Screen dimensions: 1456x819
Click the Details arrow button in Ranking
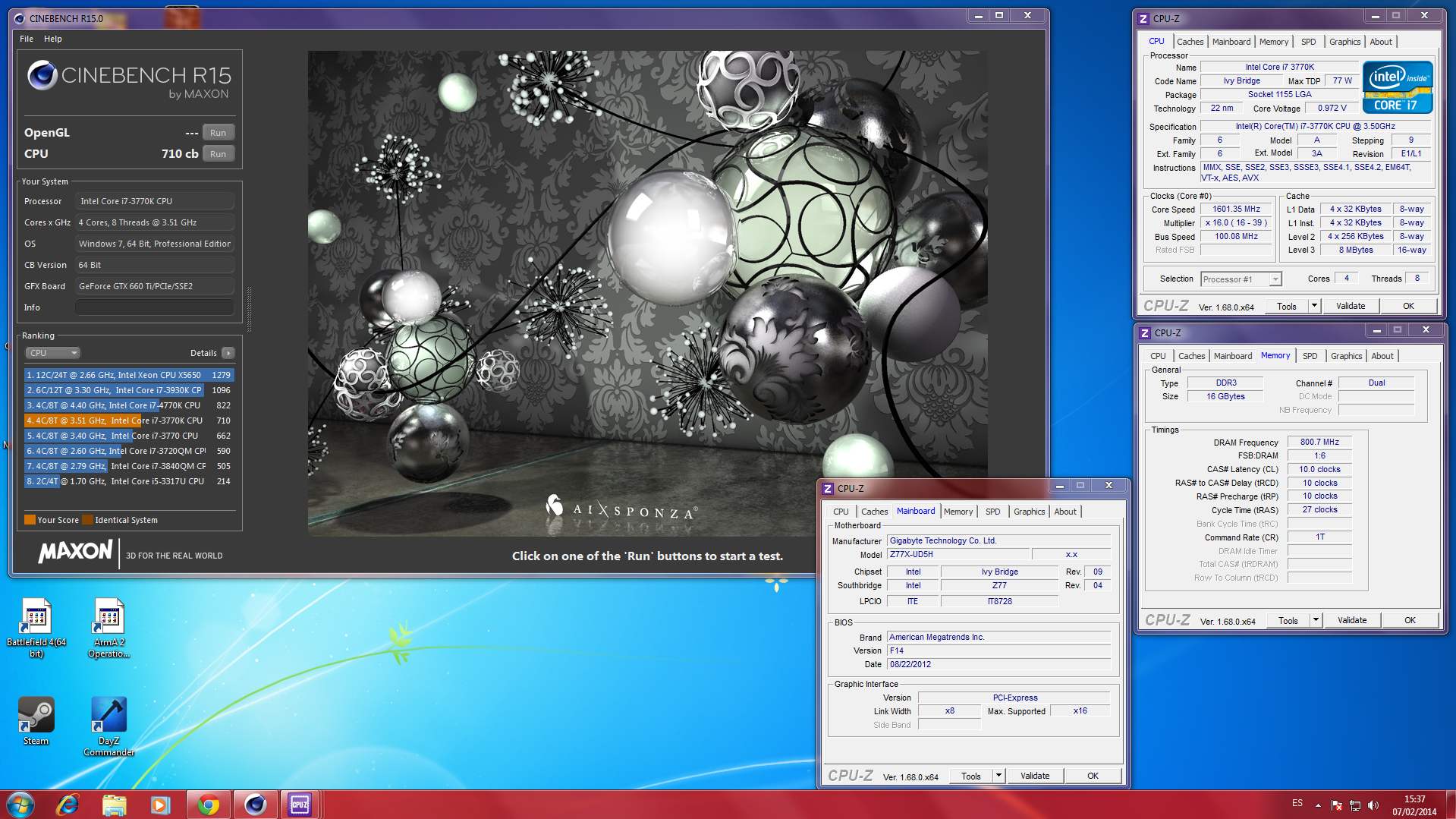click(228, 353)
